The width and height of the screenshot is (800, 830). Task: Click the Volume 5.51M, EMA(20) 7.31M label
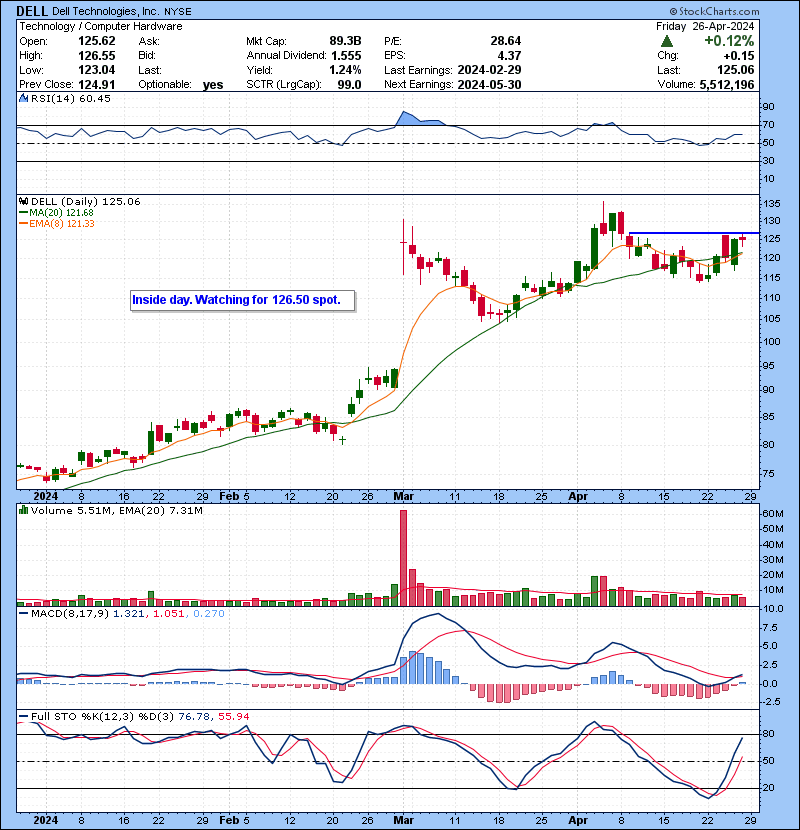(x=116, y=510)
